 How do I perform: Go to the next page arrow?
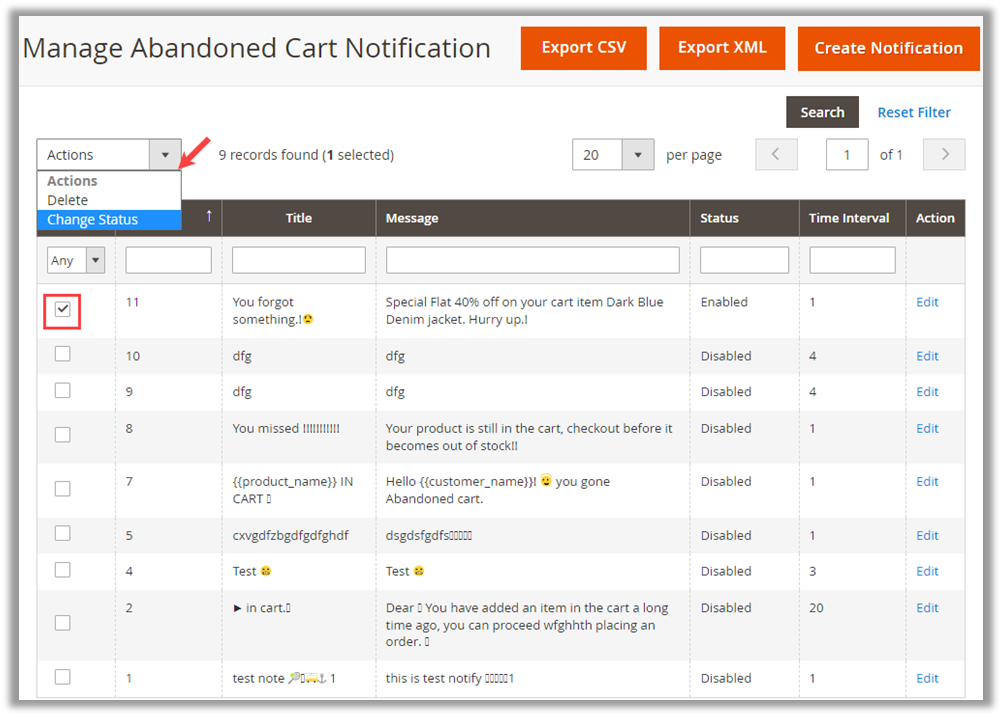tap(944, 155)
